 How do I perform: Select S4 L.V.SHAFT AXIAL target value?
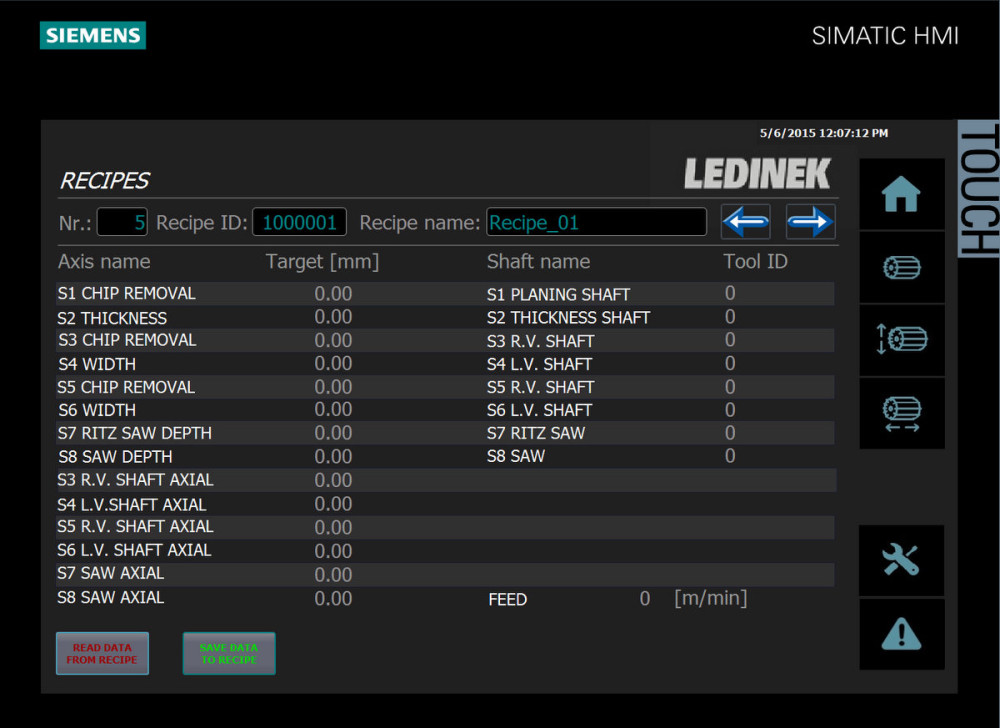333,504
